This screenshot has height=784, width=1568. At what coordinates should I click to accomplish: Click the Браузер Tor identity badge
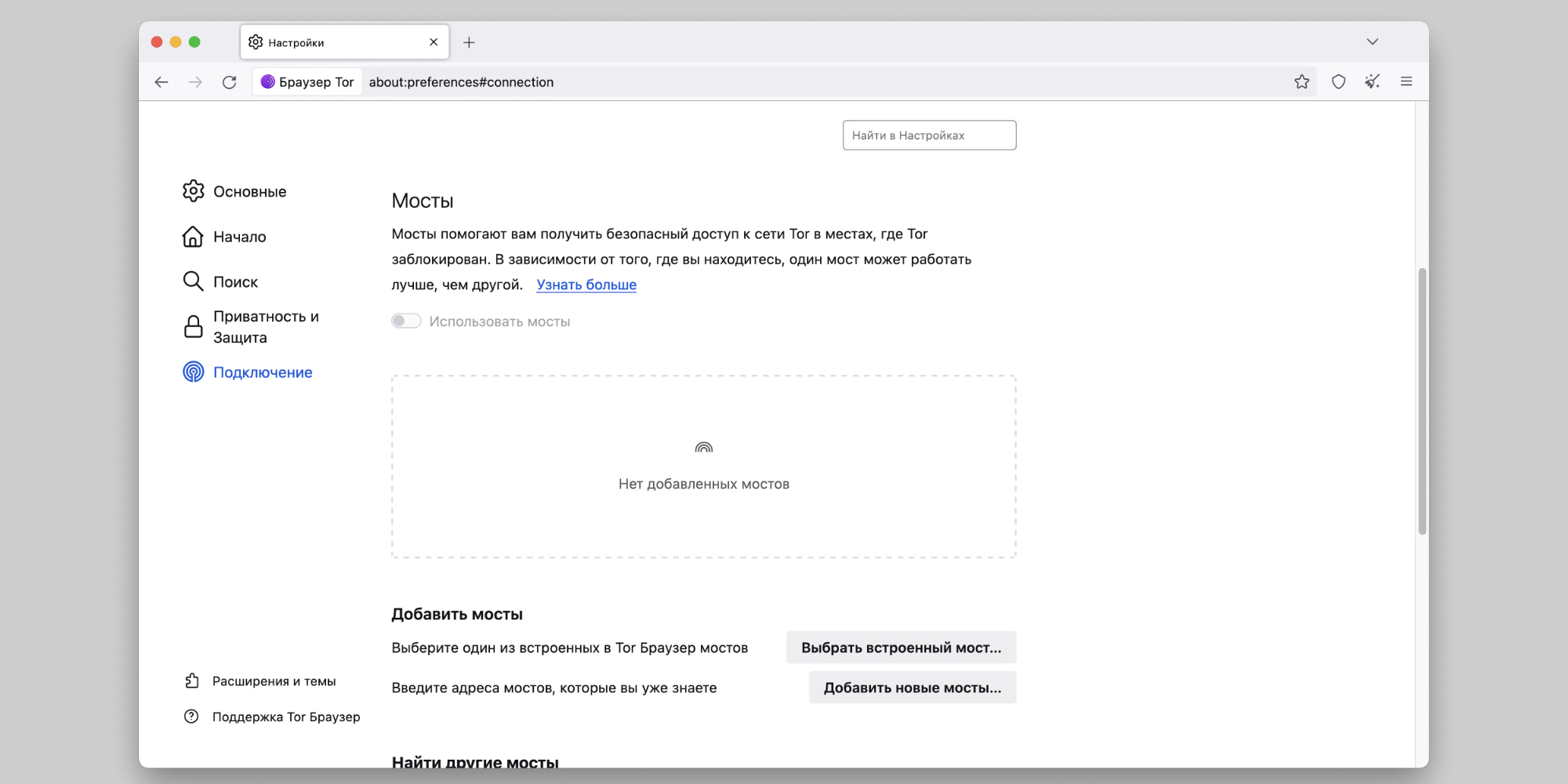click(307, 82)
